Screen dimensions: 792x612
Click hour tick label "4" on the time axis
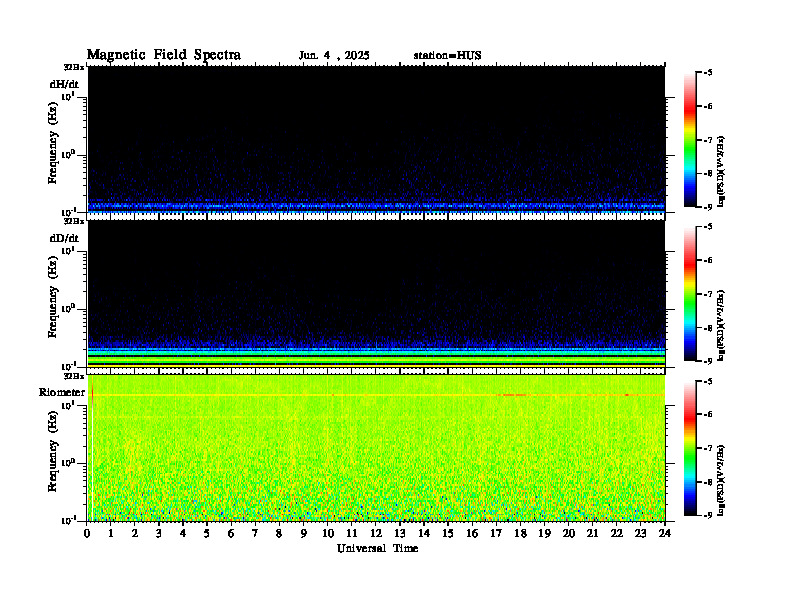click(183, 533)
